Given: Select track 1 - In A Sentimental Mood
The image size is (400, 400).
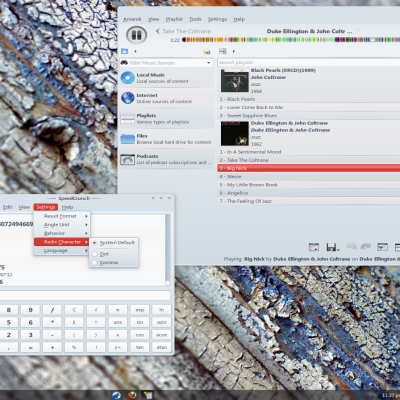Looking at the screenshot, I should coord(309,152).
